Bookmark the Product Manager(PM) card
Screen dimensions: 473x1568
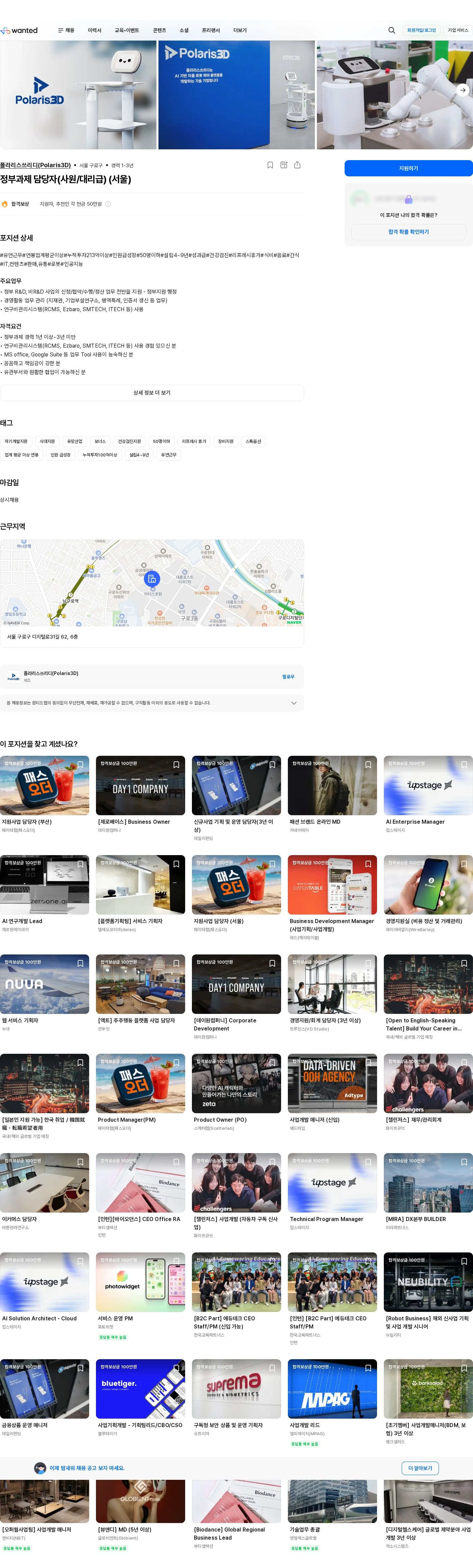[x=176, y=1062]
